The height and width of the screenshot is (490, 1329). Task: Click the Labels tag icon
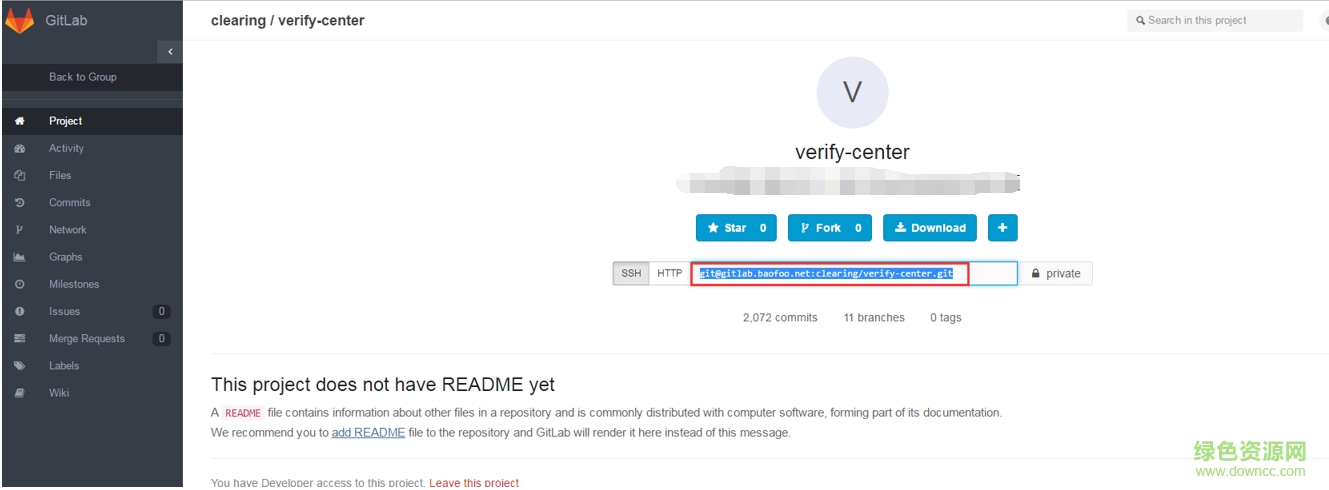(x=19, y=366)
